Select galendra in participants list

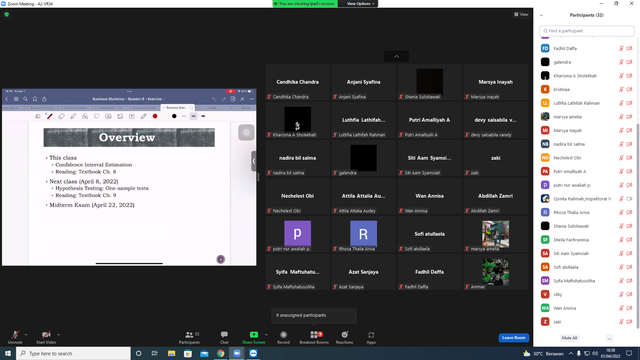(586, 62)
